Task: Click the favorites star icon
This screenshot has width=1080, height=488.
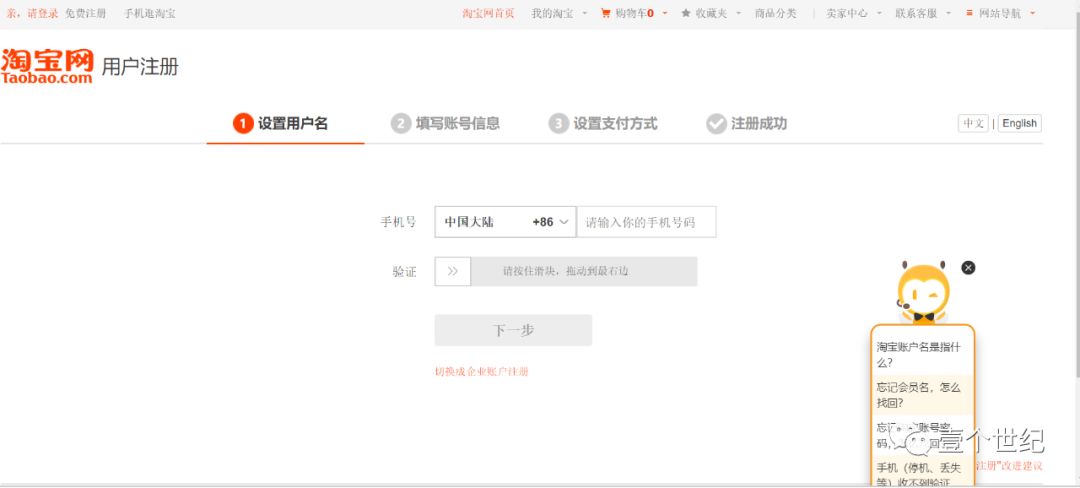Action: tap(686, 13)
